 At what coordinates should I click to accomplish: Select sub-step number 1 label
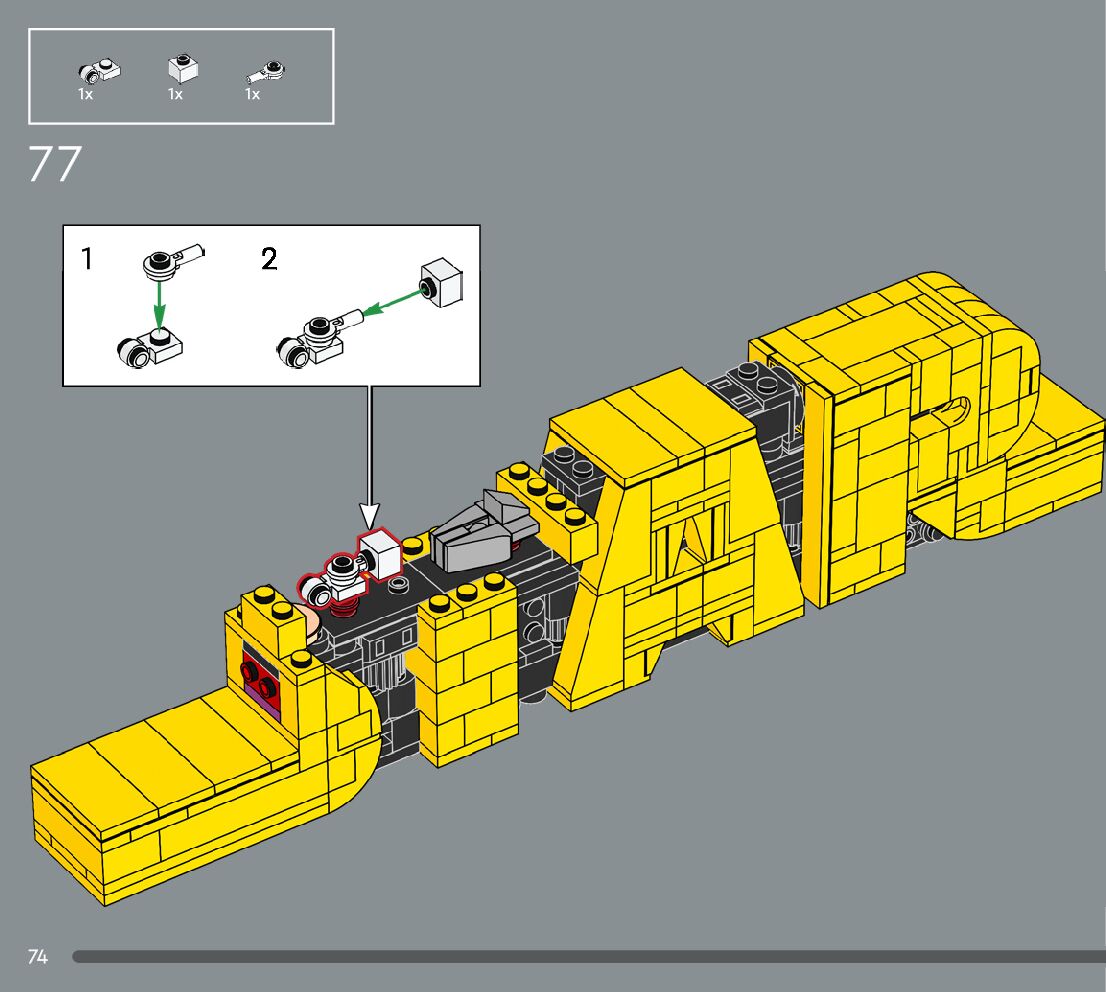[88, 260]
